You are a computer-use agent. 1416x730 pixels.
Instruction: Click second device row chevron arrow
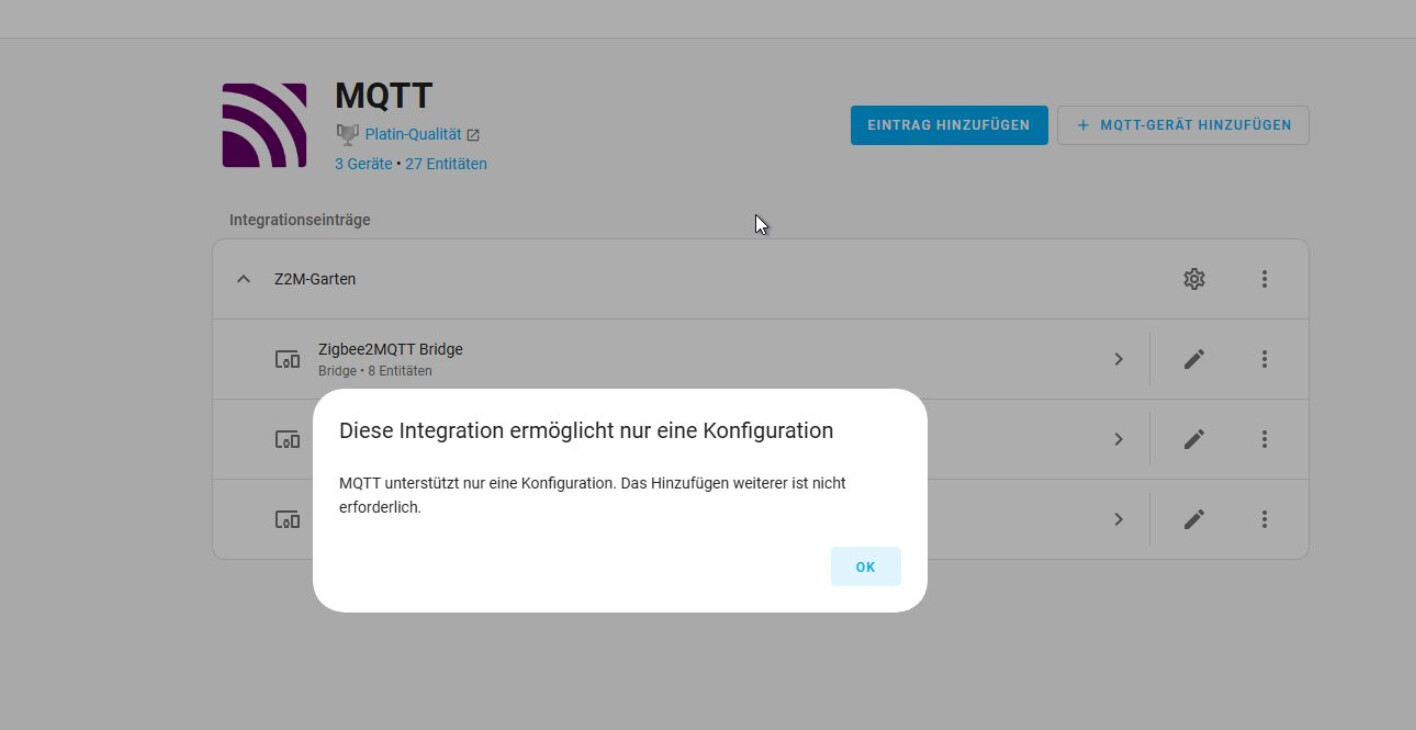tap(1119, 439)
